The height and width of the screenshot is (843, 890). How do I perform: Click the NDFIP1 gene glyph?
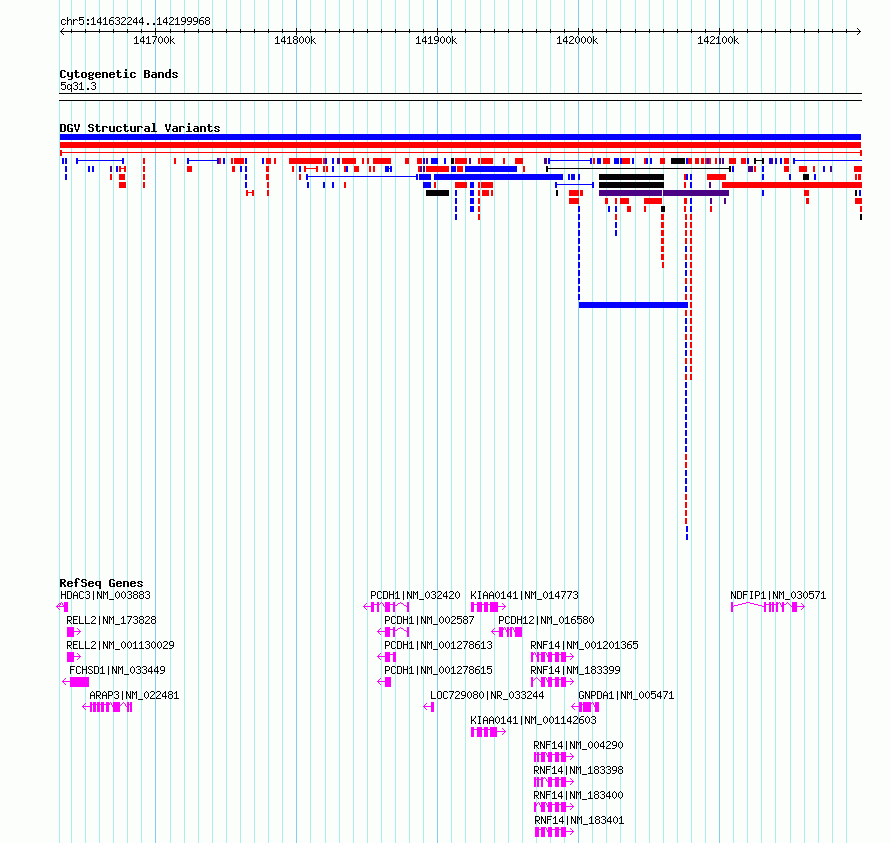pos(768,607)
